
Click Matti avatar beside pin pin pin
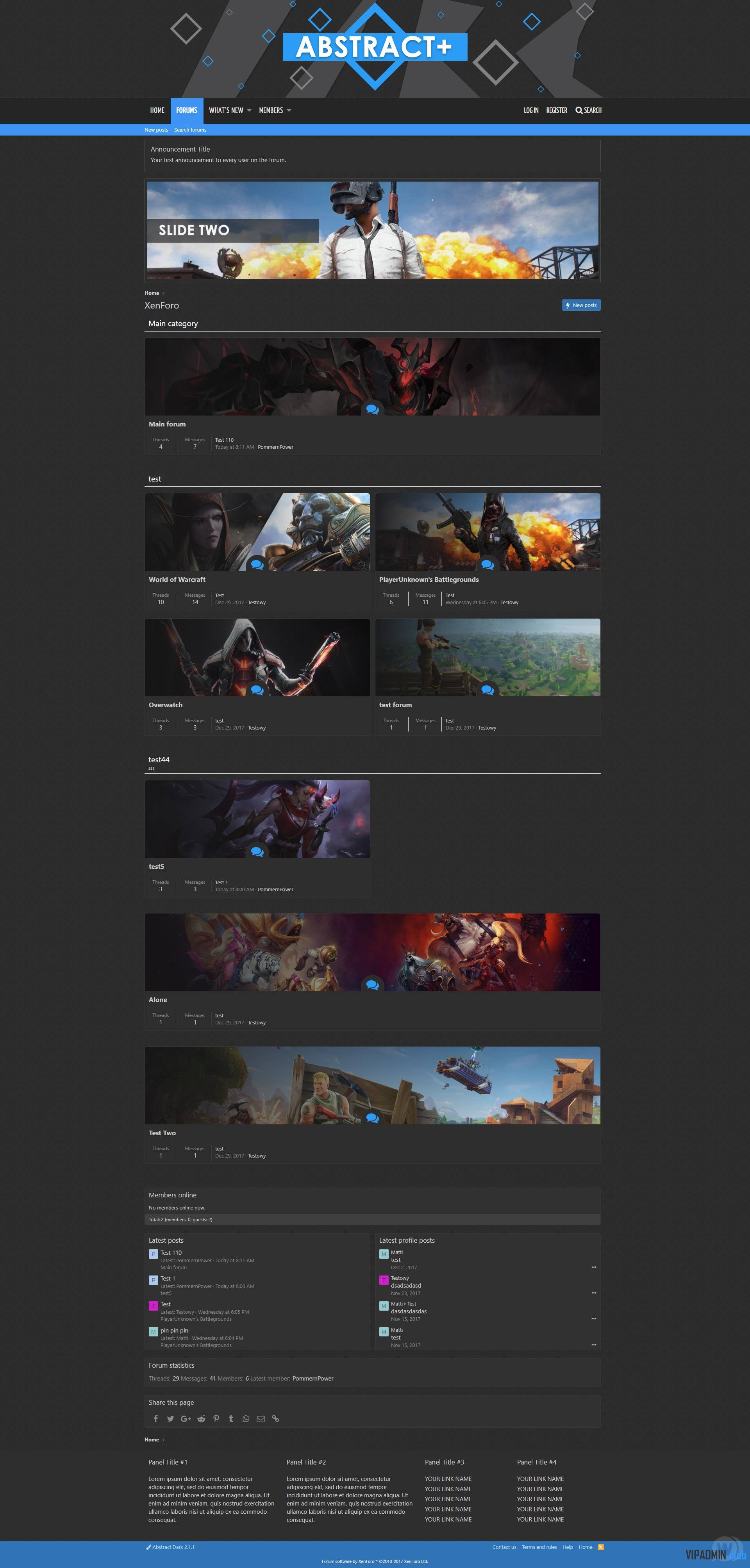click(154, 1332)
